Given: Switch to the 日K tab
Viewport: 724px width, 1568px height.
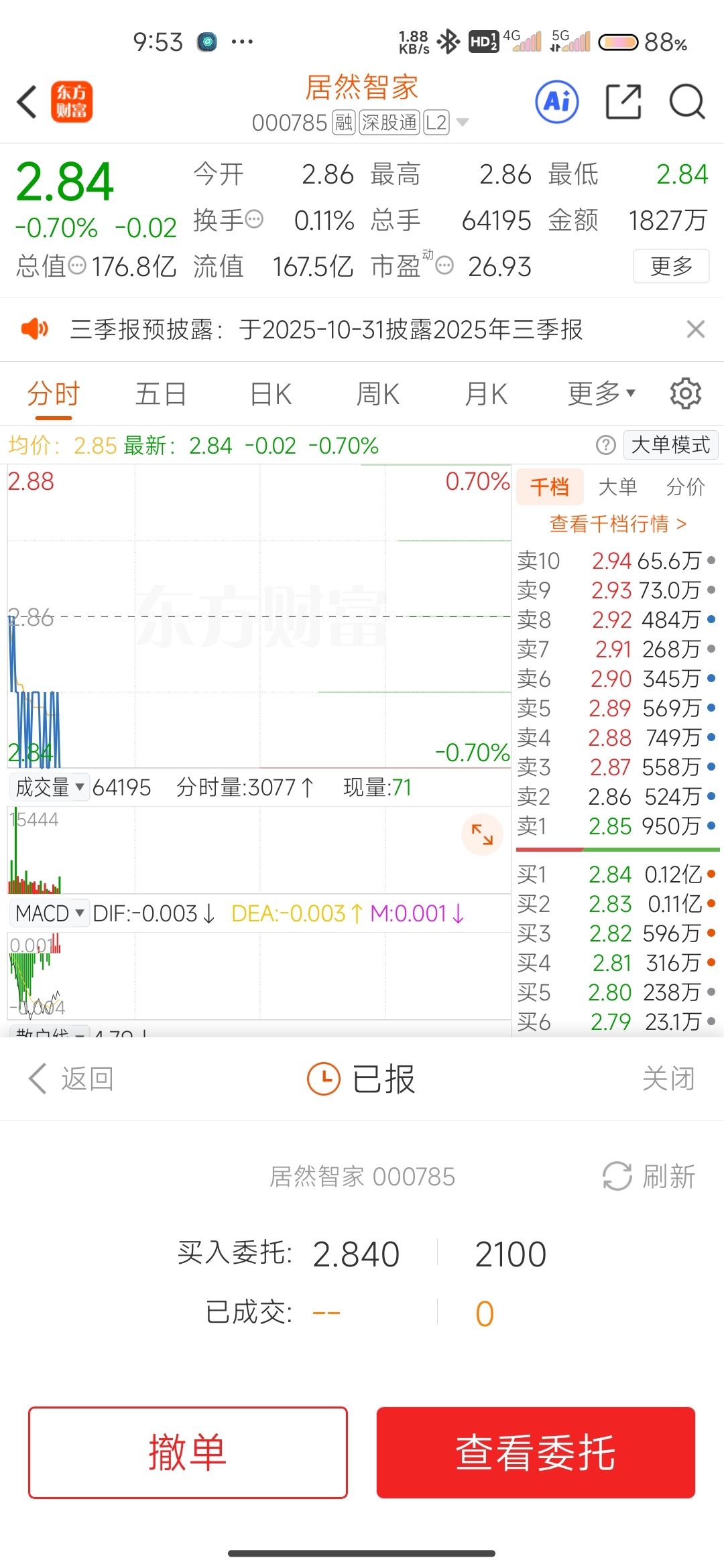Looking at the screenshot, I should 271,393.
